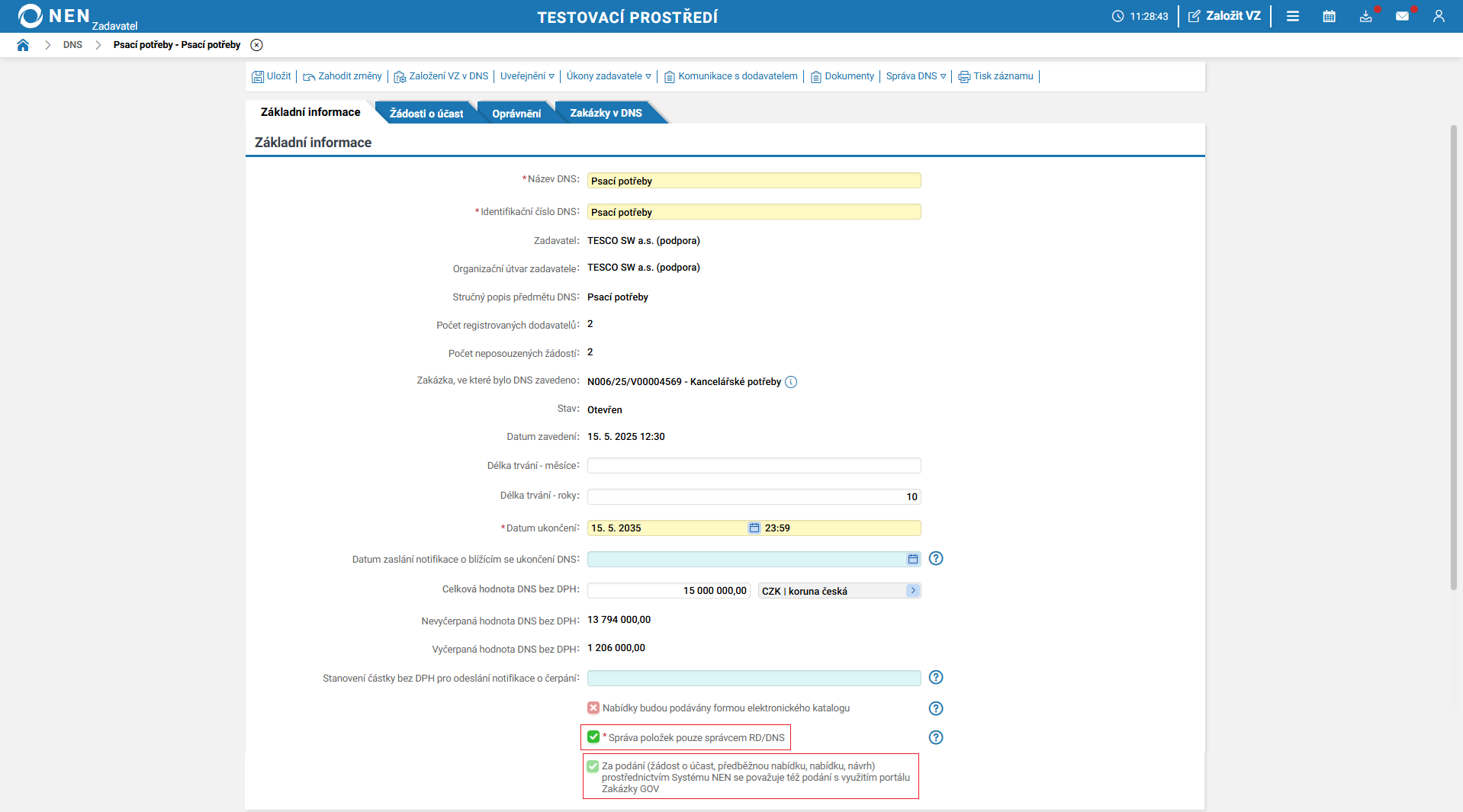Click help icon for elektronického katalogu checkbox
Image resolution: width=1463 pixels, height=812 pixels.
click(x=936, y=709)
